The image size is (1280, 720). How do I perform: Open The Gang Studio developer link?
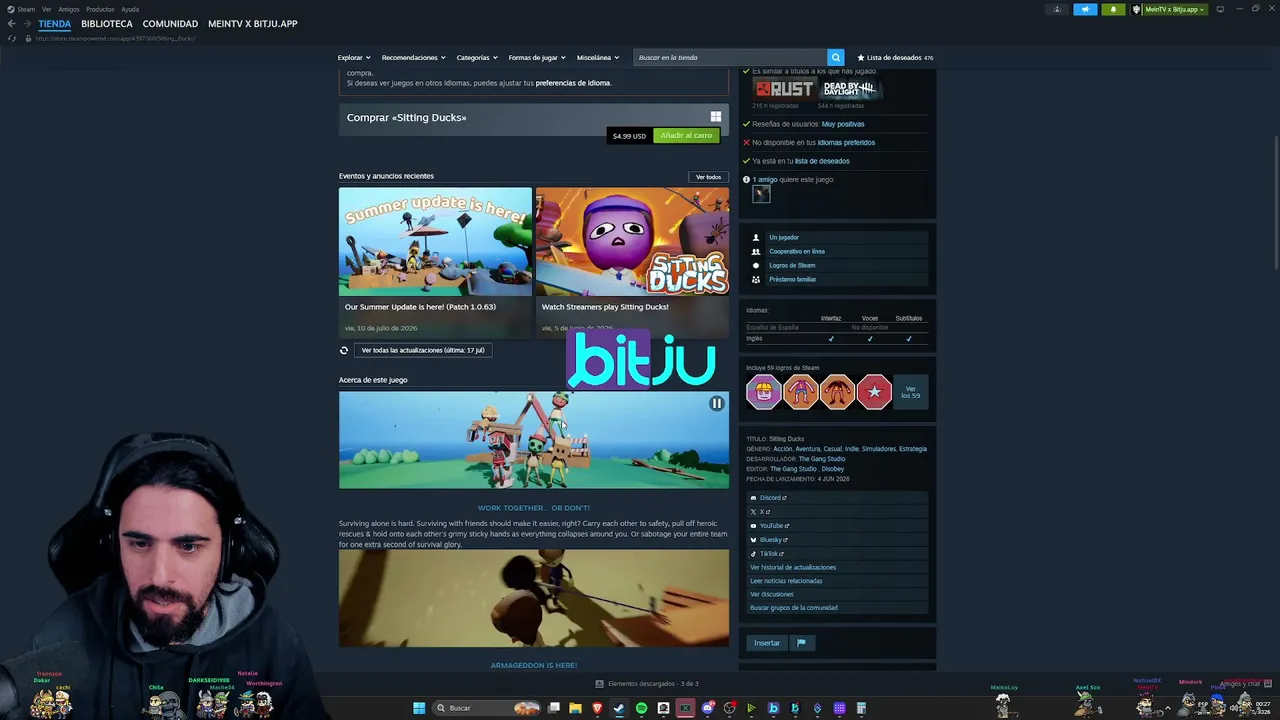point(821,459)
